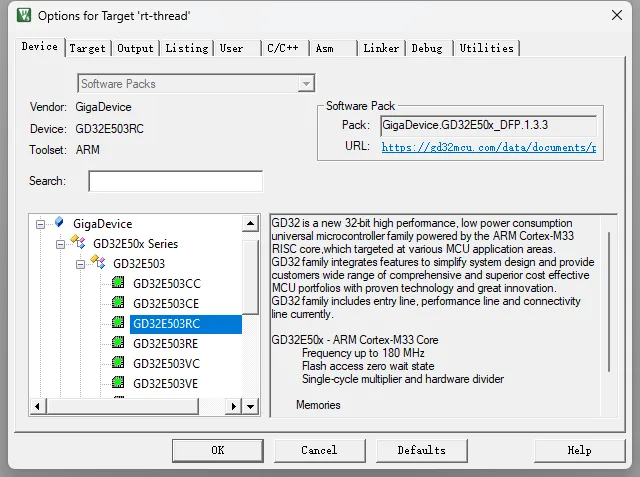Click the Cancel button
This screenshot has height=477, width=640.
[x=319, y=450]
